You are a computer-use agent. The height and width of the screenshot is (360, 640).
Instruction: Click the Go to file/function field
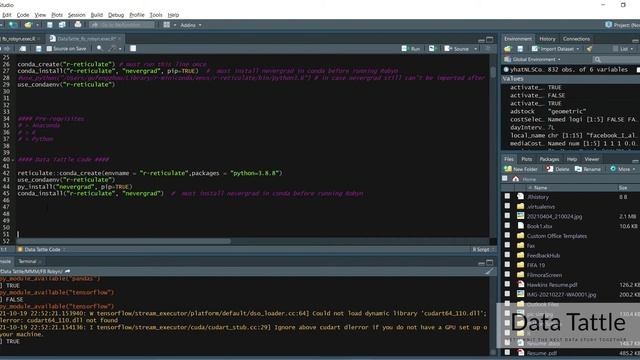(122, 25)
